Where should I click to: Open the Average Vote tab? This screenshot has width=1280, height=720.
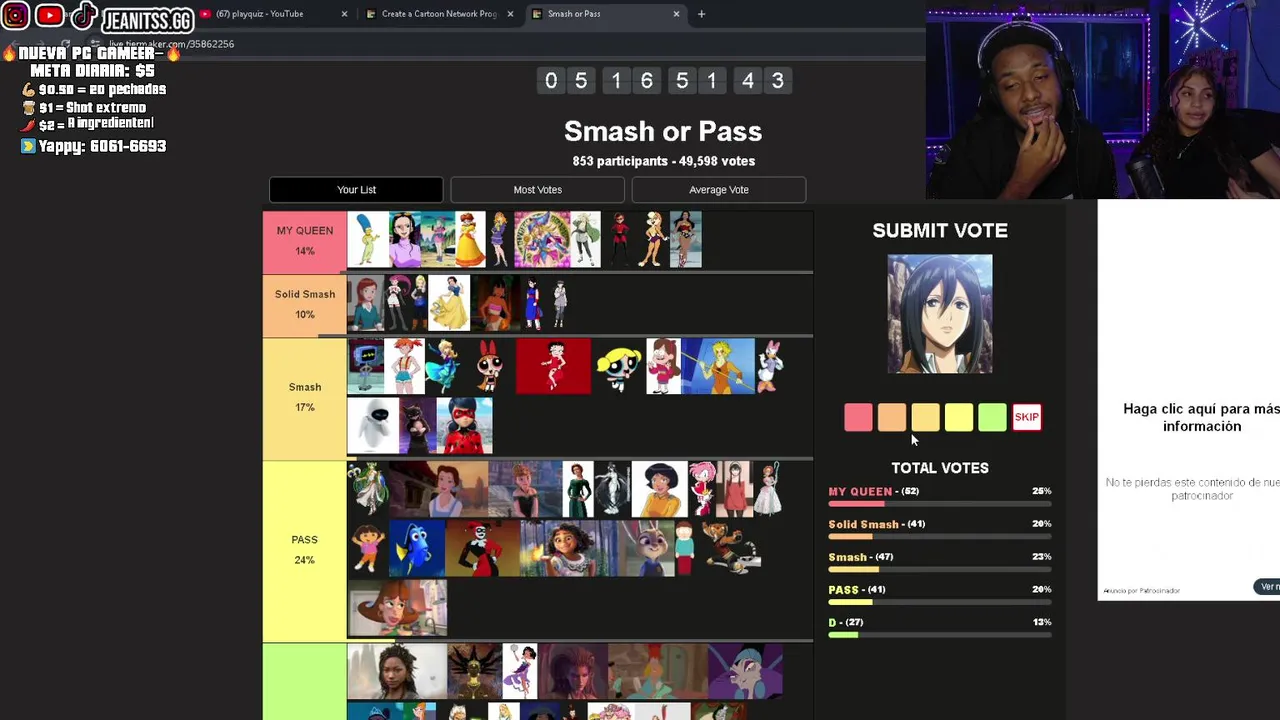[x=719, y=190]
